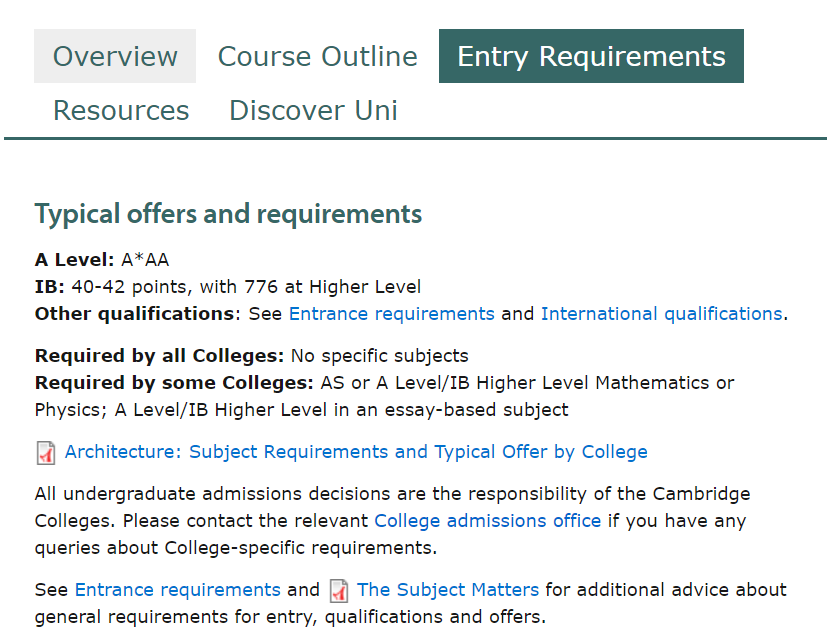This screenshot has height=639, width=832.
Task: Click the paragraph about undergraduate admissions decisions
Action: 393,521
